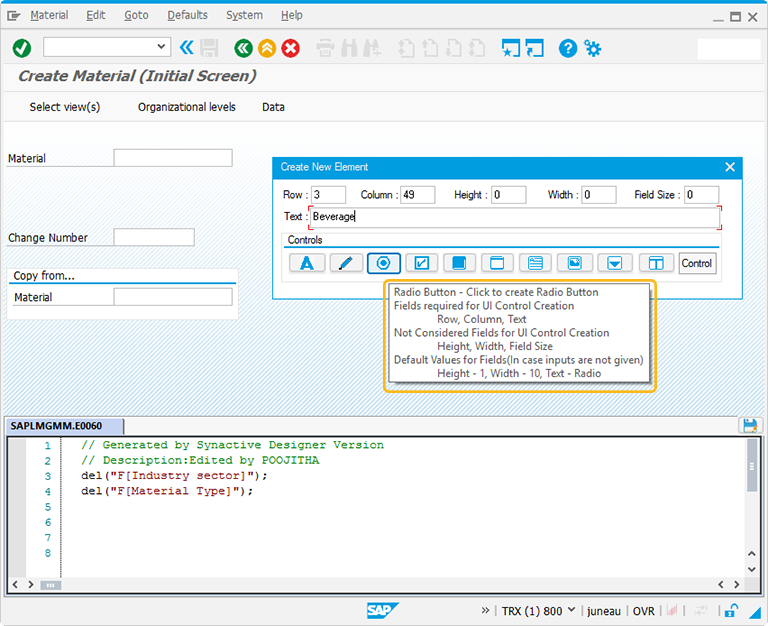Select the Image control icon
Image resolution: width=768 pixels, height=626 pixels.
(x=575, y=263)
